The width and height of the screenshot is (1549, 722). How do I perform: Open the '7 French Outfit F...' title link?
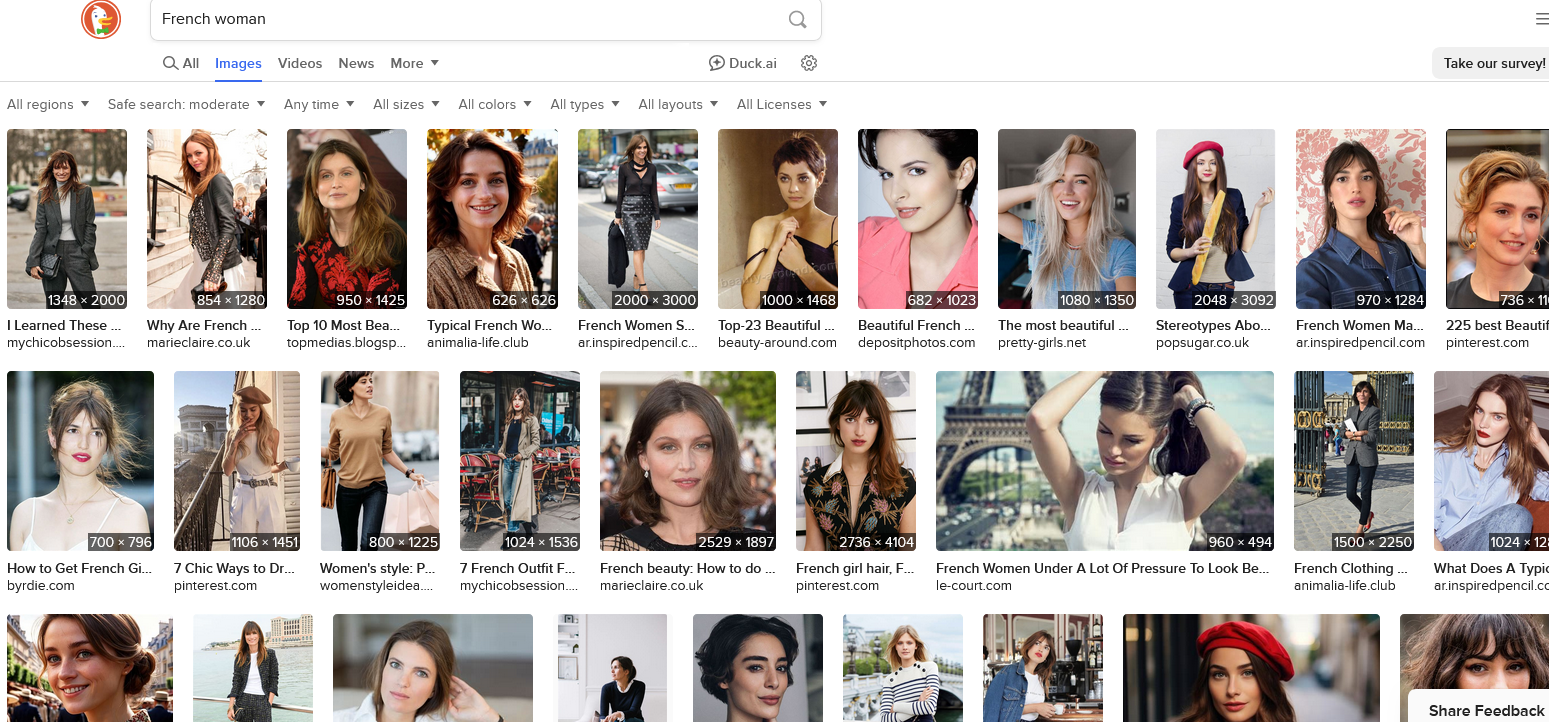click(518, 568)
